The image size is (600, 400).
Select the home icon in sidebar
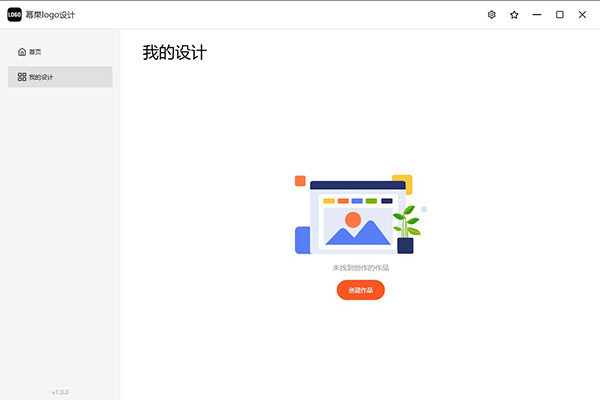22,52
